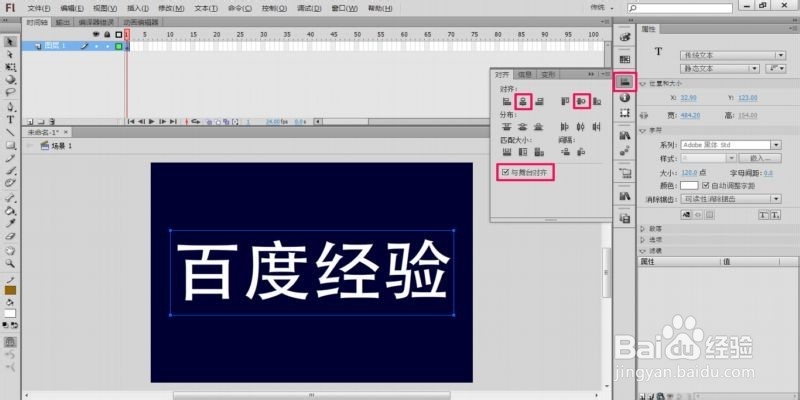
Task: Select the Text tool in the toolbox
Action: point(10,120)
